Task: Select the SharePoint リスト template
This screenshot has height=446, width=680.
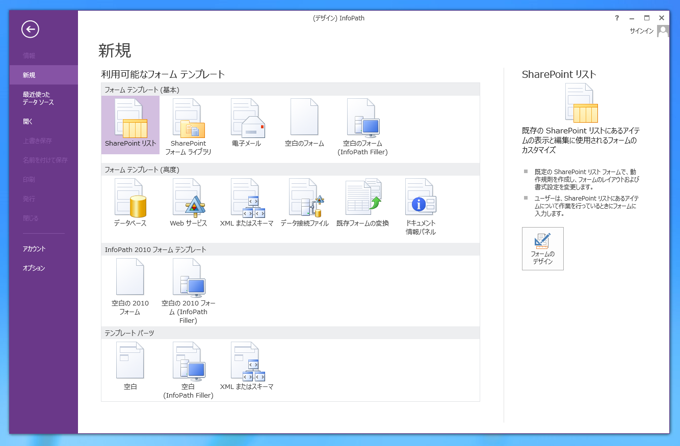Action: coord(130,125)
